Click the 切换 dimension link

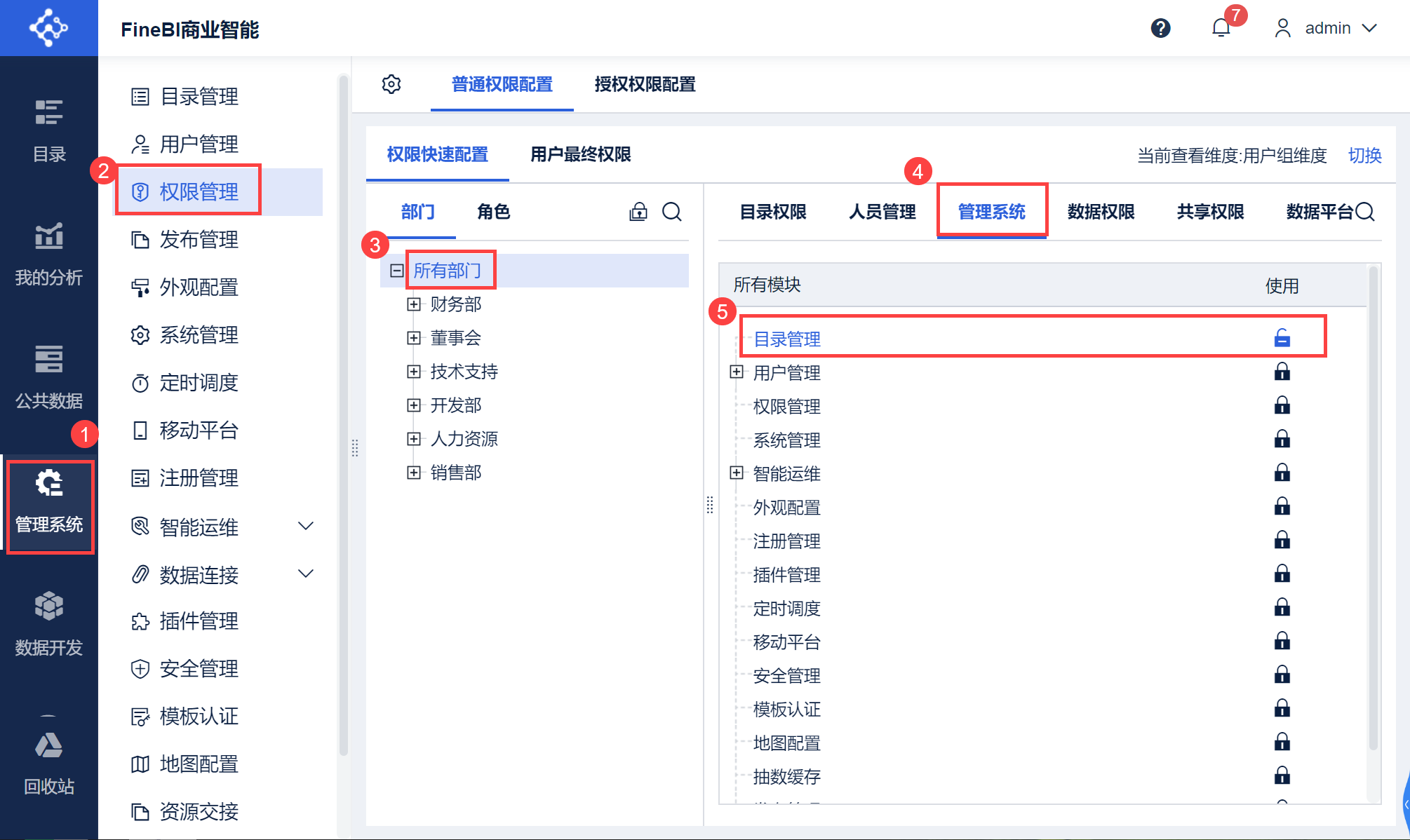[x=1364, y=155]
